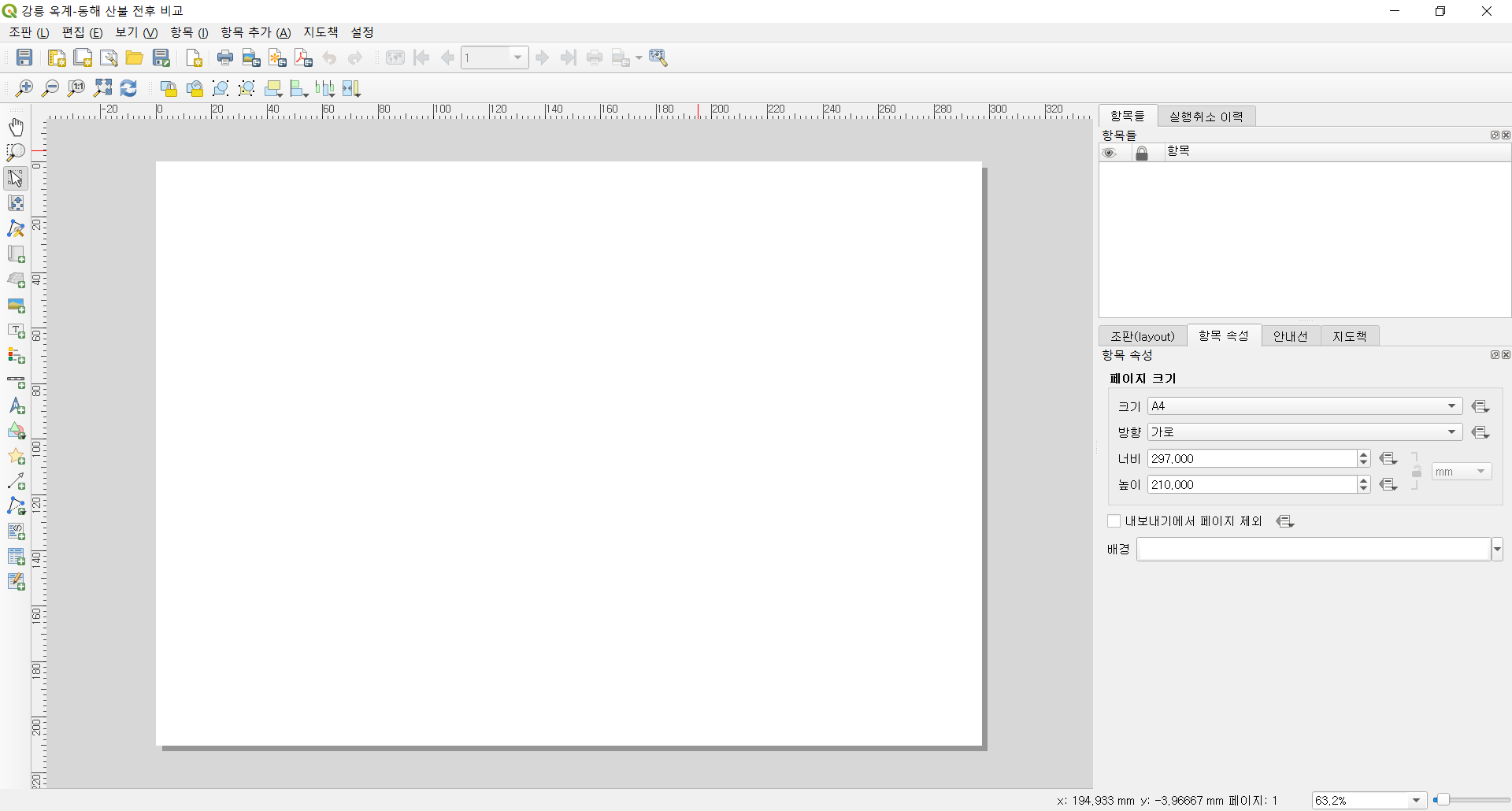Create a new layout
1512x811 pixels.
click(x=57, y=57)
